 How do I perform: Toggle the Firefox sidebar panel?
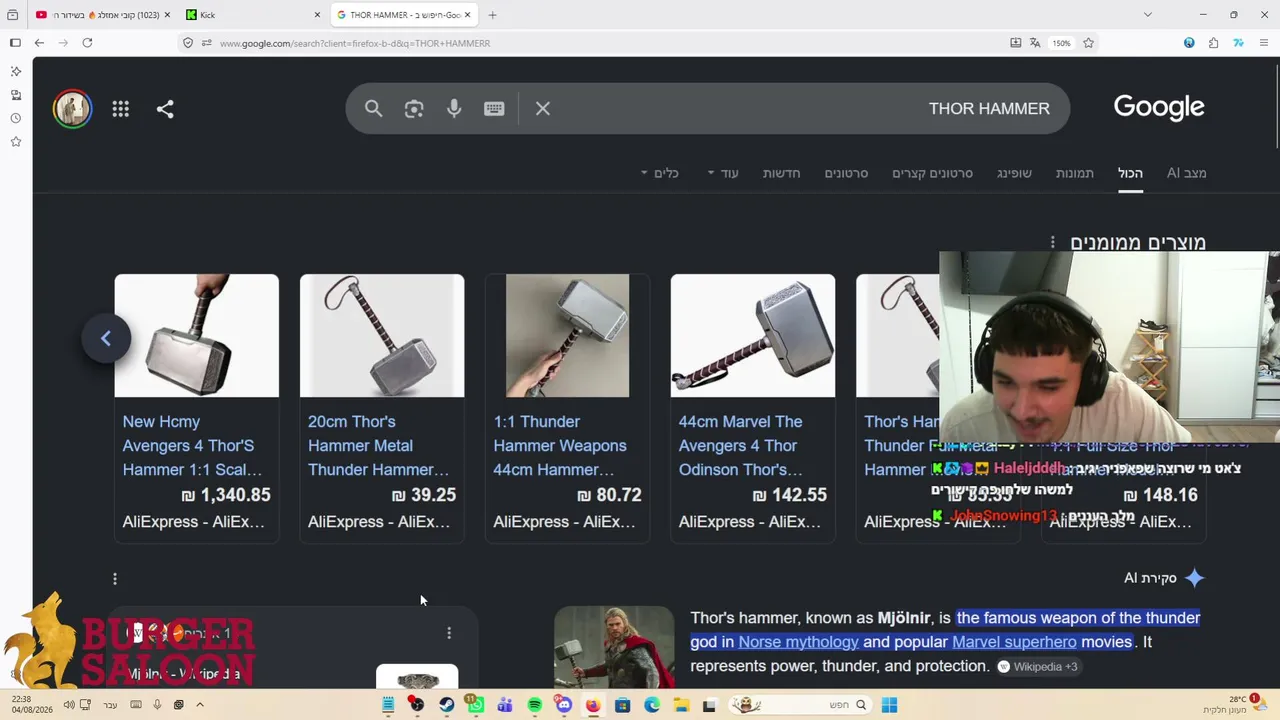click(x=15, y=43)
